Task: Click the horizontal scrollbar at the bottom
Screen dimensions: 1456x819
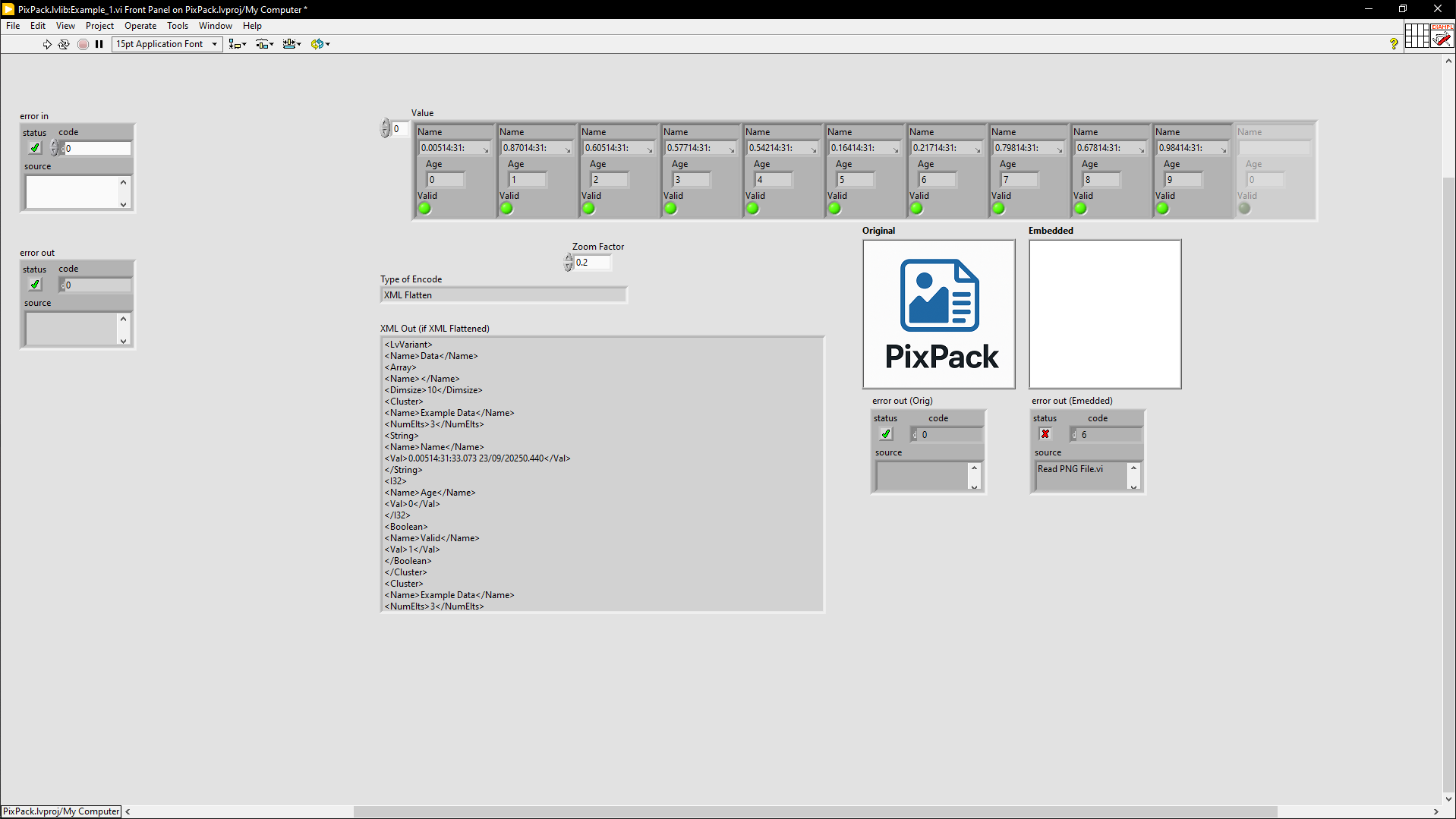Action: click(815, 811)
